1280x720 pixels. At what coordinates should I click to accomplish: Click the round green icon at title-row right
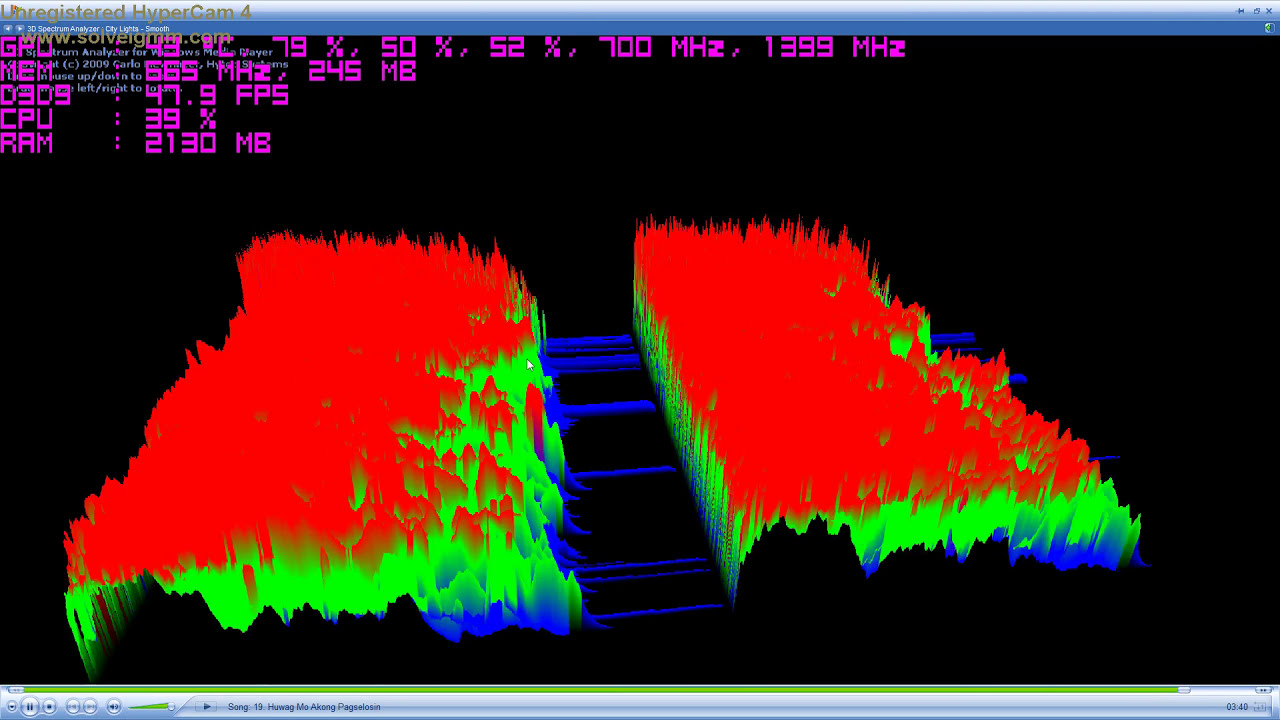point(1270,28)
